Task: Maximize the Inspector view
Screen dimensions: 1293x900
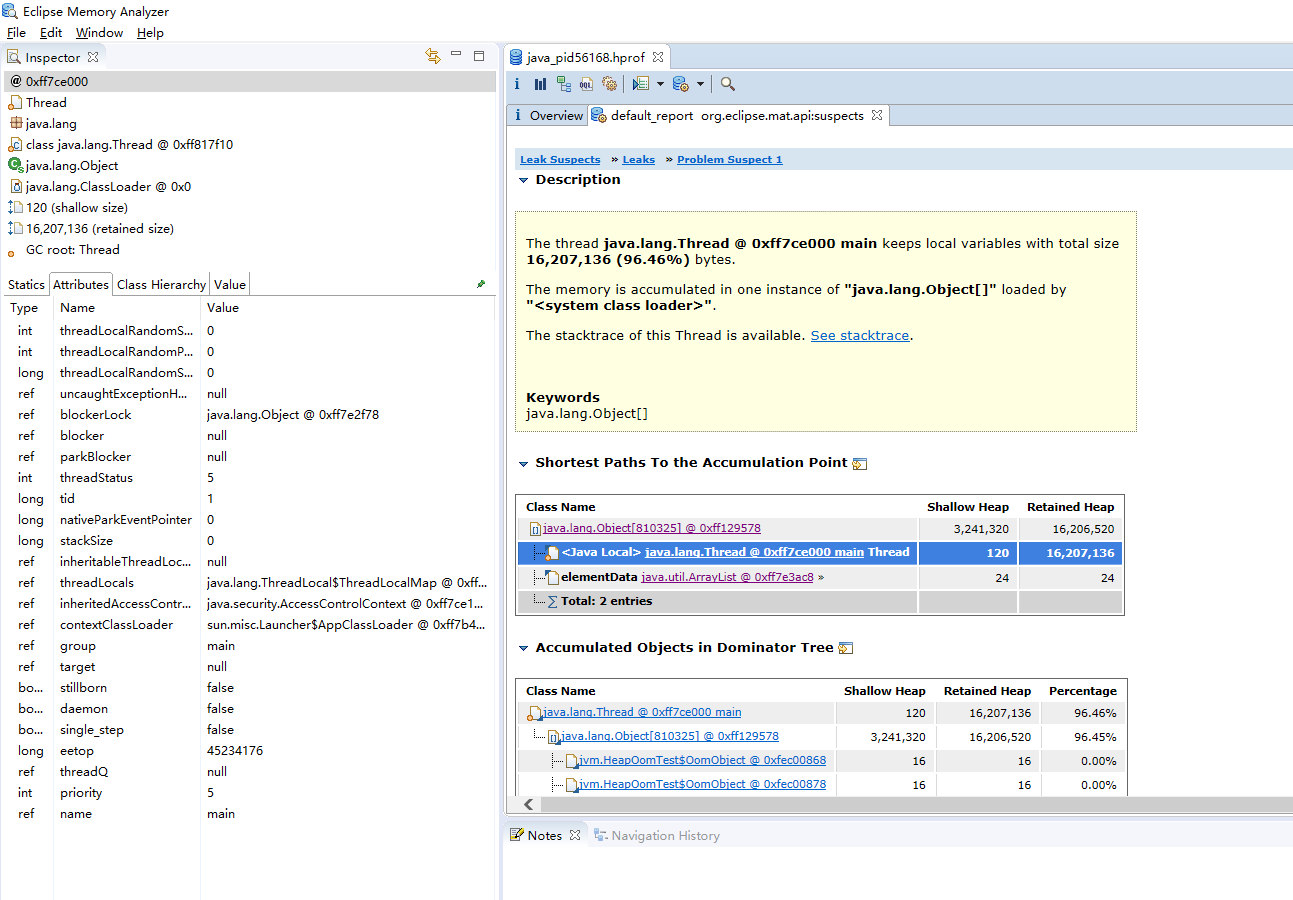Action: pos(479,56)
